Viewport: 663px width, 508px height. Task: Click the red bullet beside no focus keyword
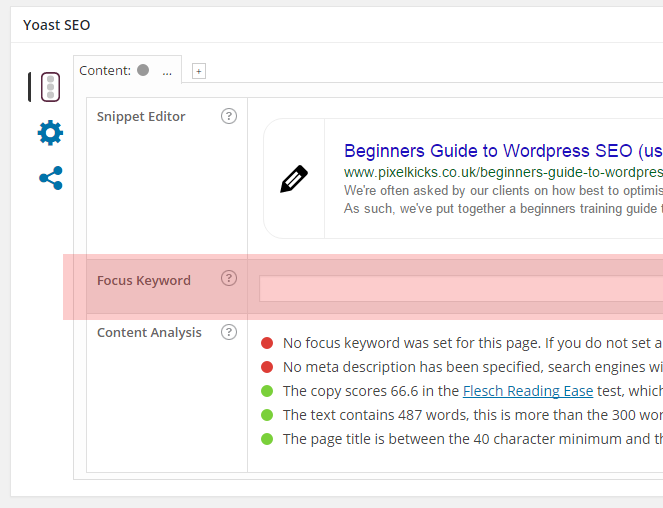267,343
